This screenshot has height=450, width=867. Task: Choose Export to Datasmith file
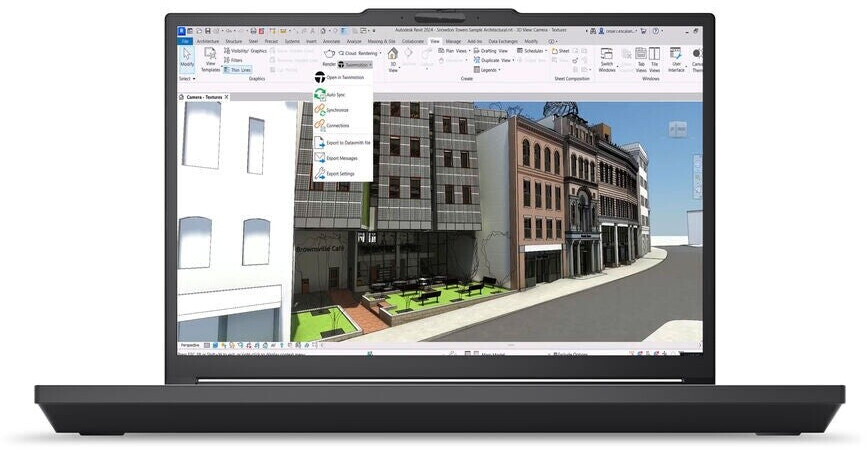[x=344, y=143]
